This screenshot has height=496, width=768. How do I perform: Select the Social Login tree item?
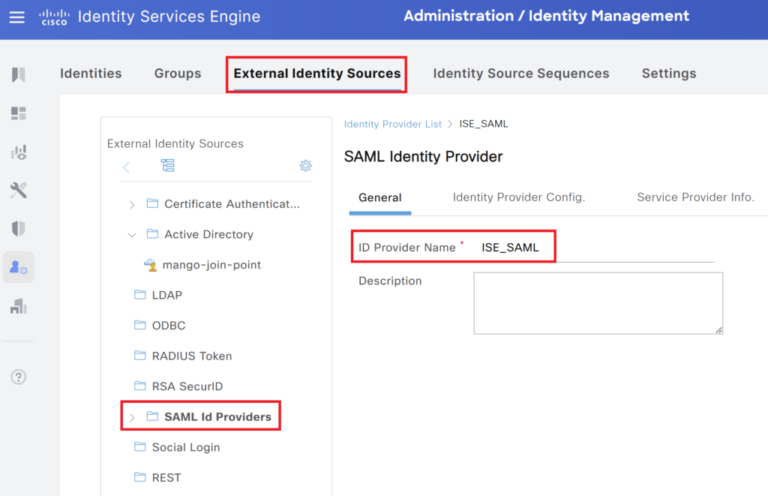[186, 447]
